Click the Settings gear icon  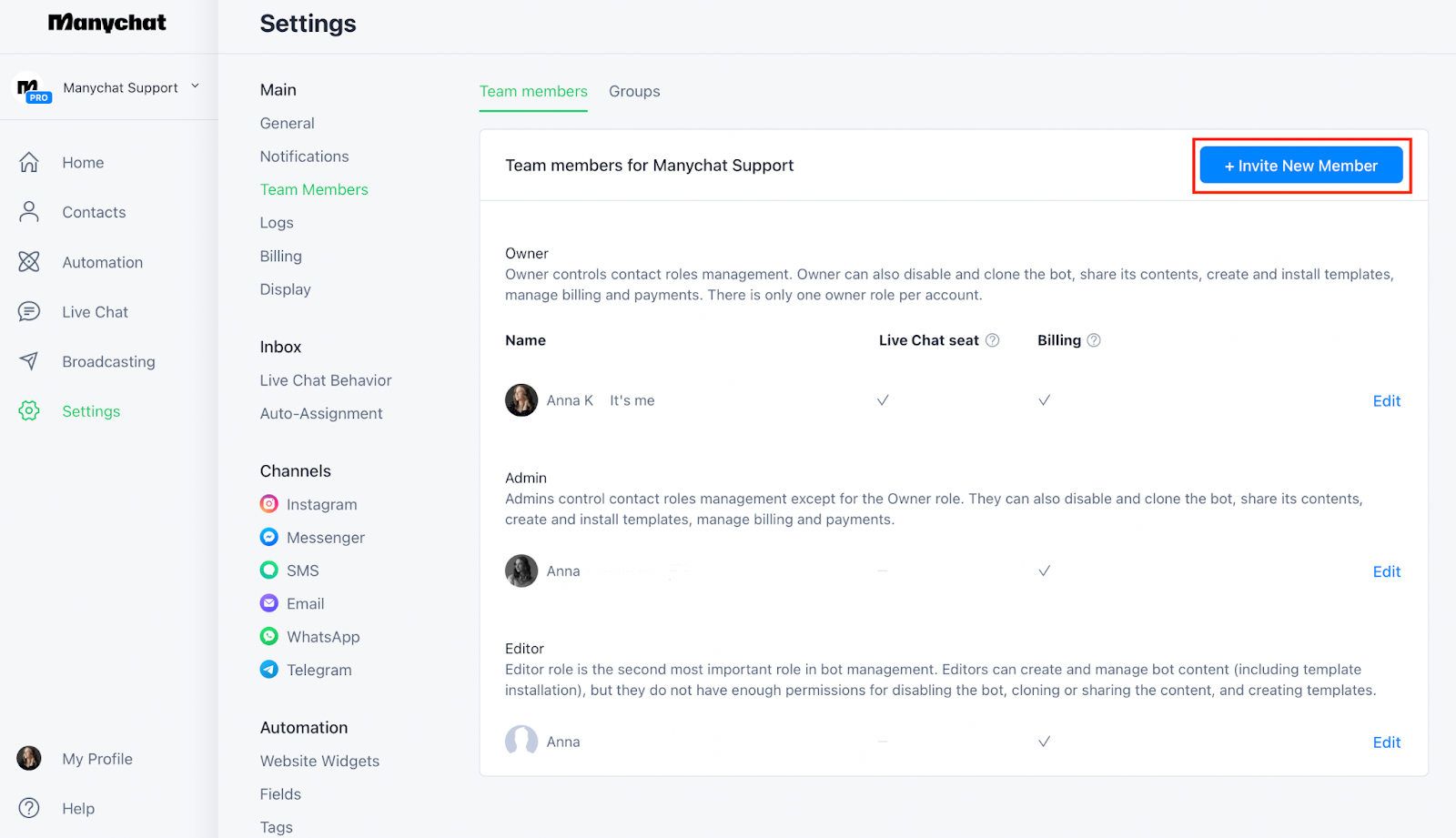click(29, 411)
